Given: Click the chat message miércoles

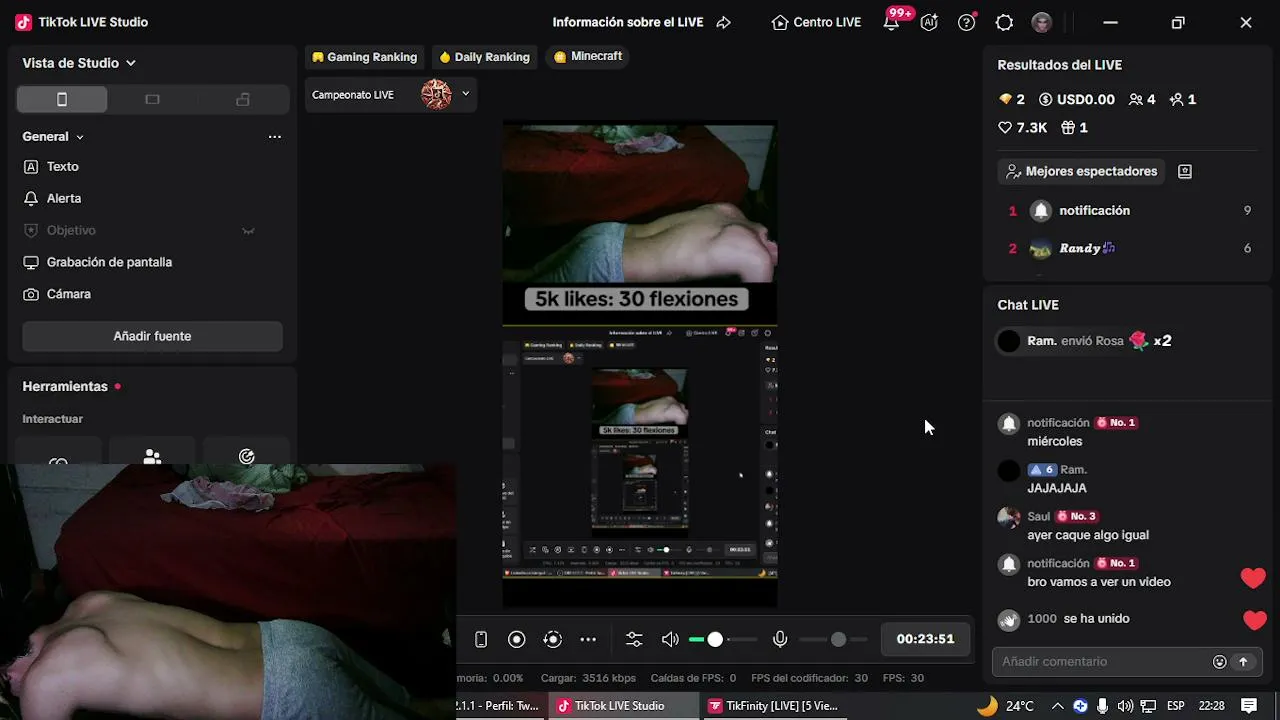Looking at the screenshot, I should click(x=1054, y=442).
